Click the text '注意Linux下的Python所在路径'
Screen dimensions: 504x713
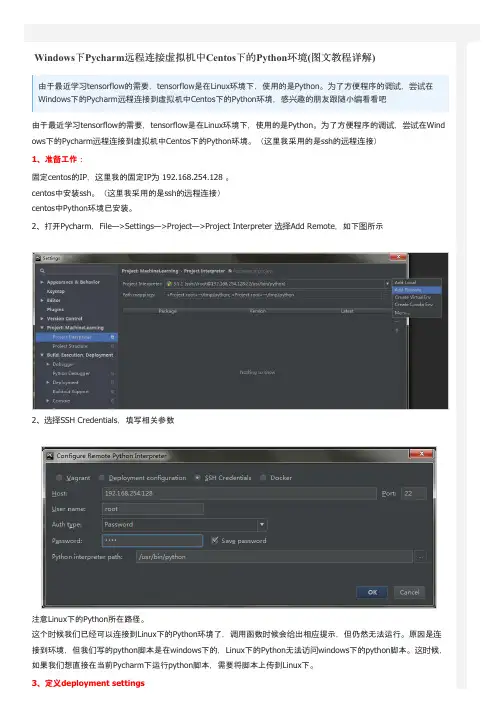[89, 619]
